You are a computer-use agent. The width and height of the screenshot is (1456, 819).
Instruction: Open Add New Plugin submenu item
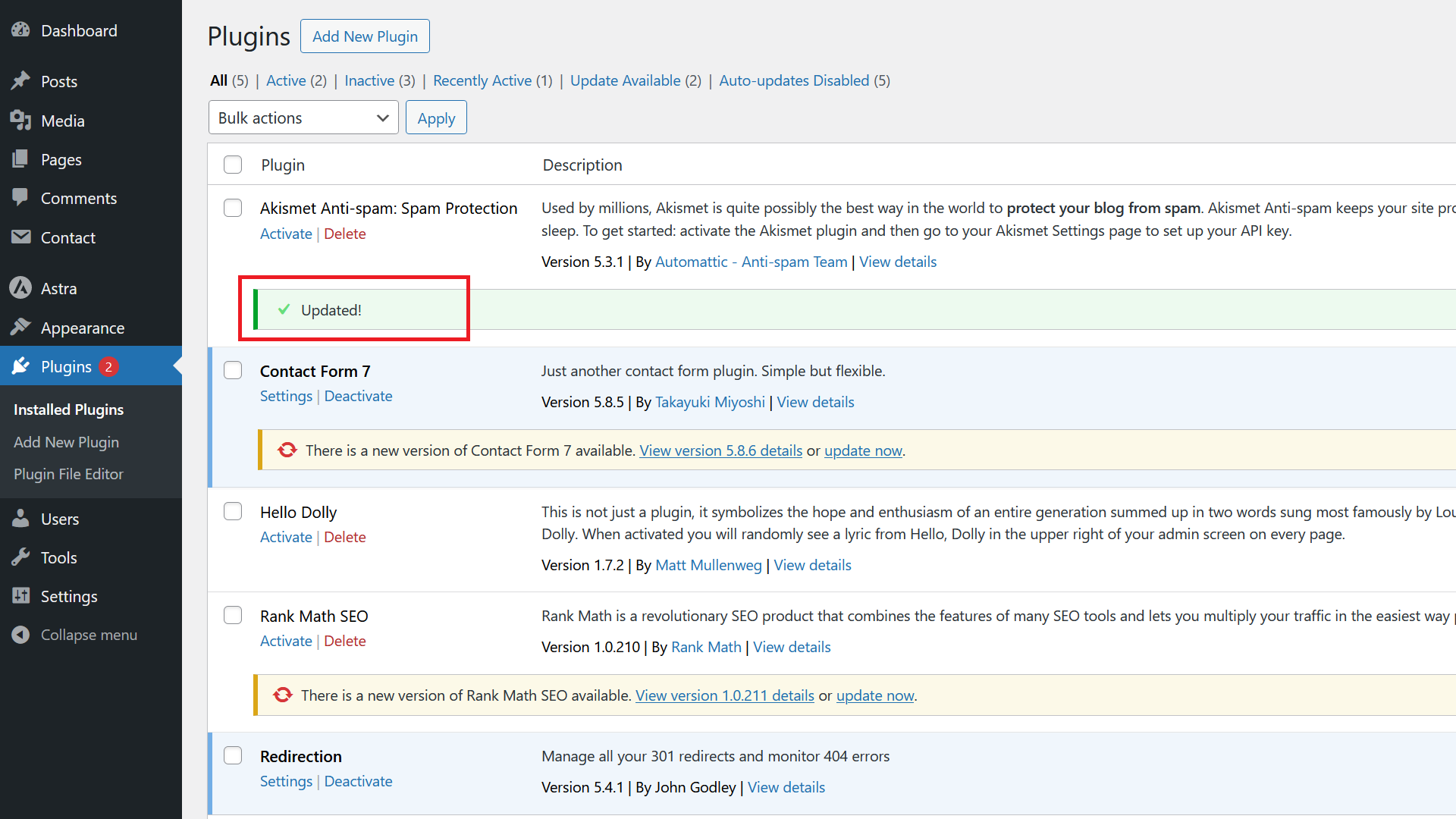tap(66, 442)
